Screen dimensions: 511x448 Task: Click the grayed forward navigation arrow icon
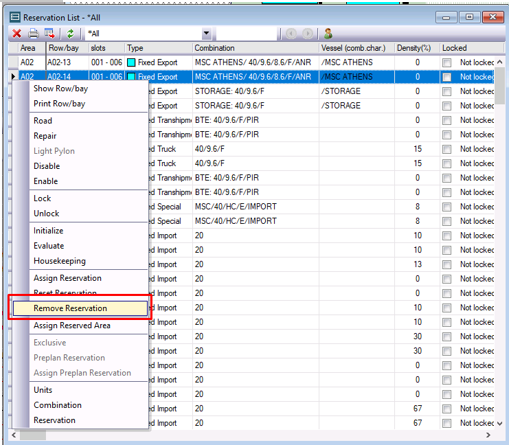(x=307, y=34)
